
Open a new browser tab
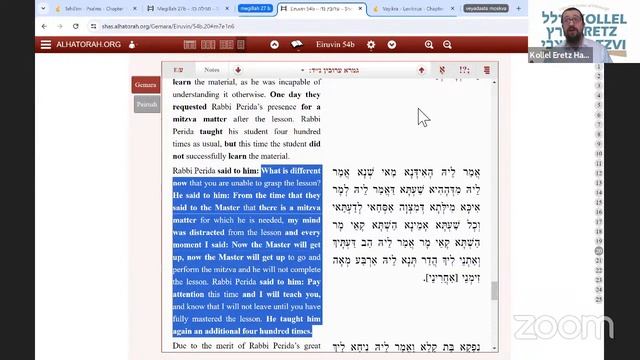tap(518, 8)
